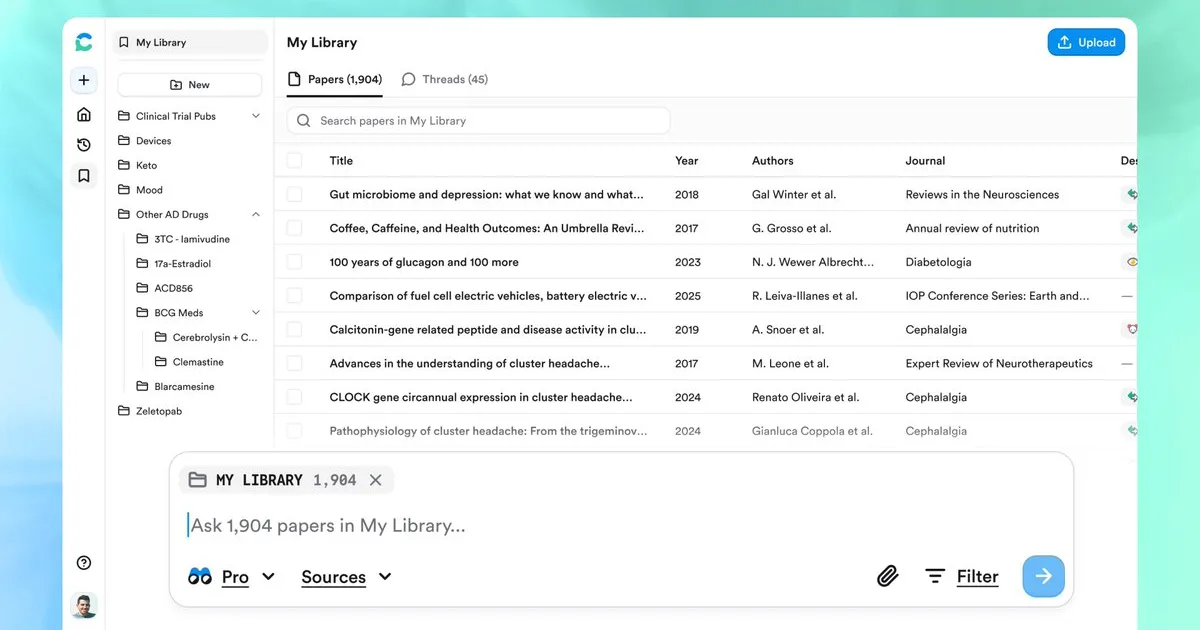
Task: Click the plus new-thread icon
Action: tap(84, 80)
